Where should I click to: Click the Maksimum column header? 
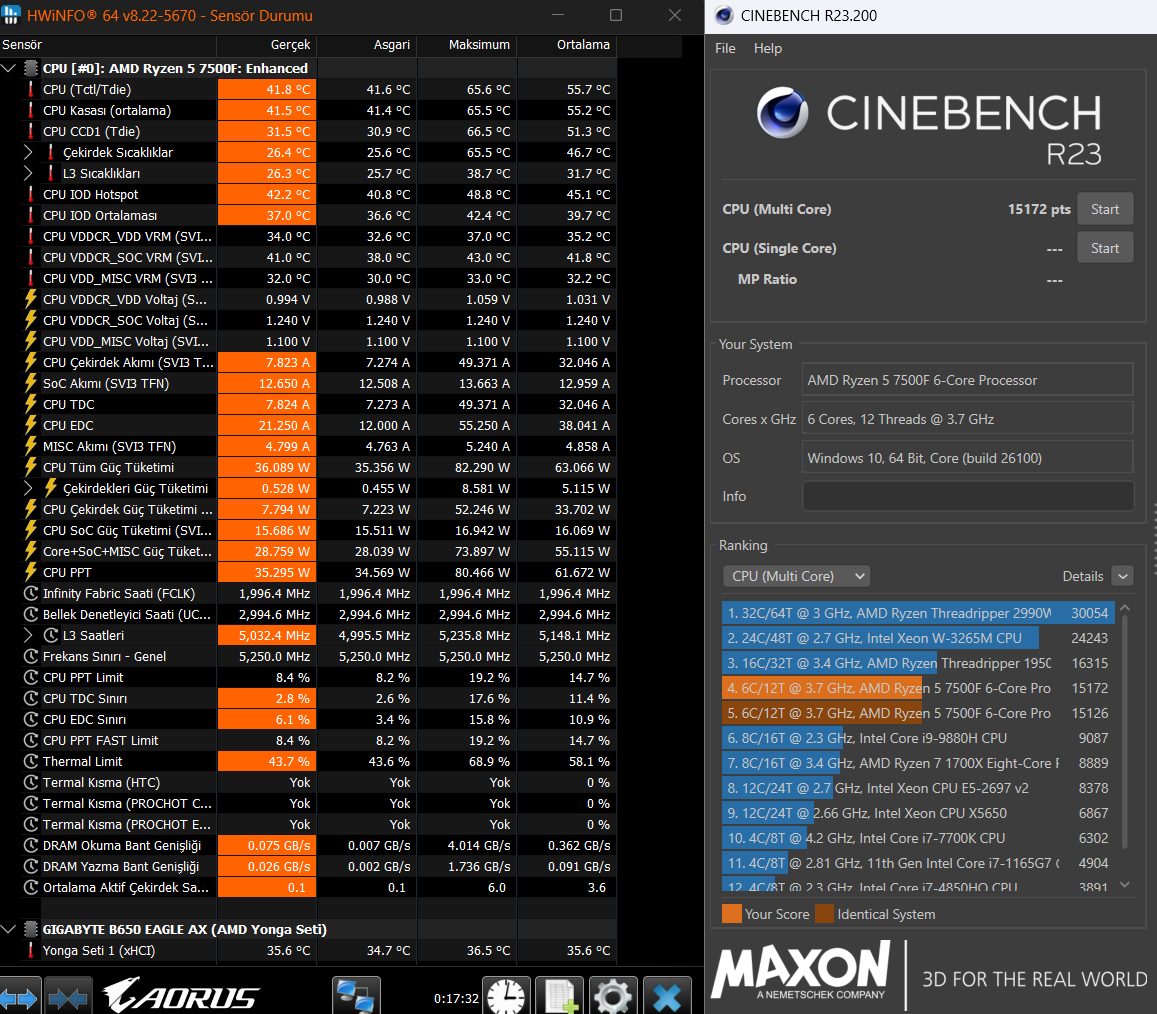click(467, 45)
